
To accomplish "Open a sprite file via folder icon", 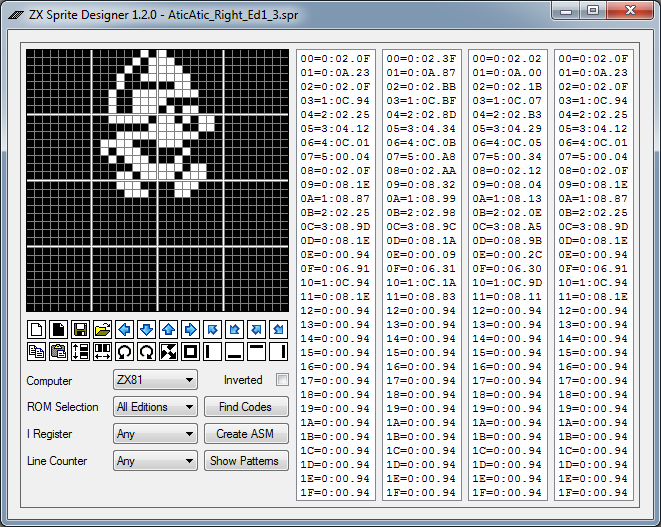I will click(x=102, y=329).
